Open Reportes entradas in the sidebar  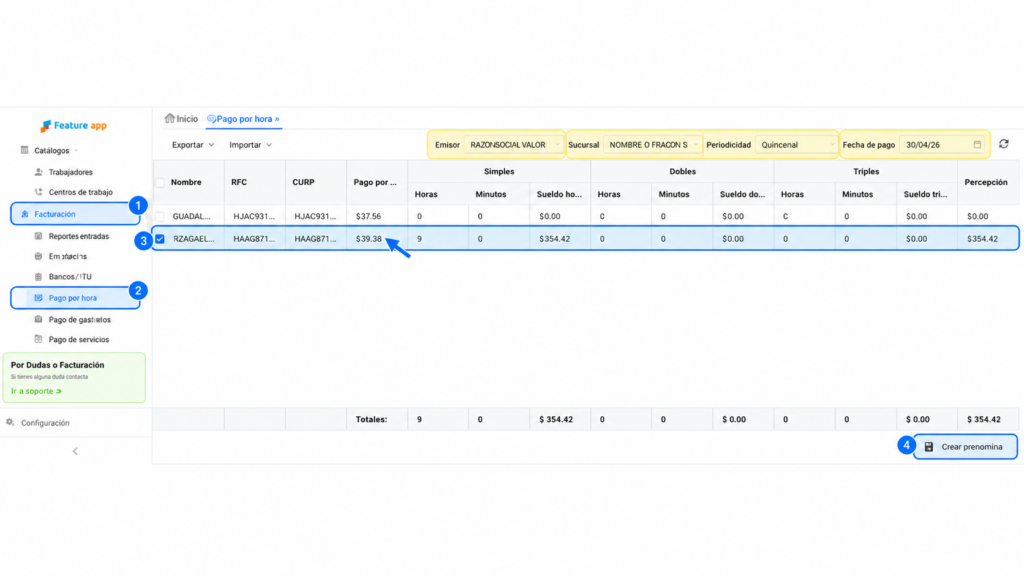click(79, 236)
